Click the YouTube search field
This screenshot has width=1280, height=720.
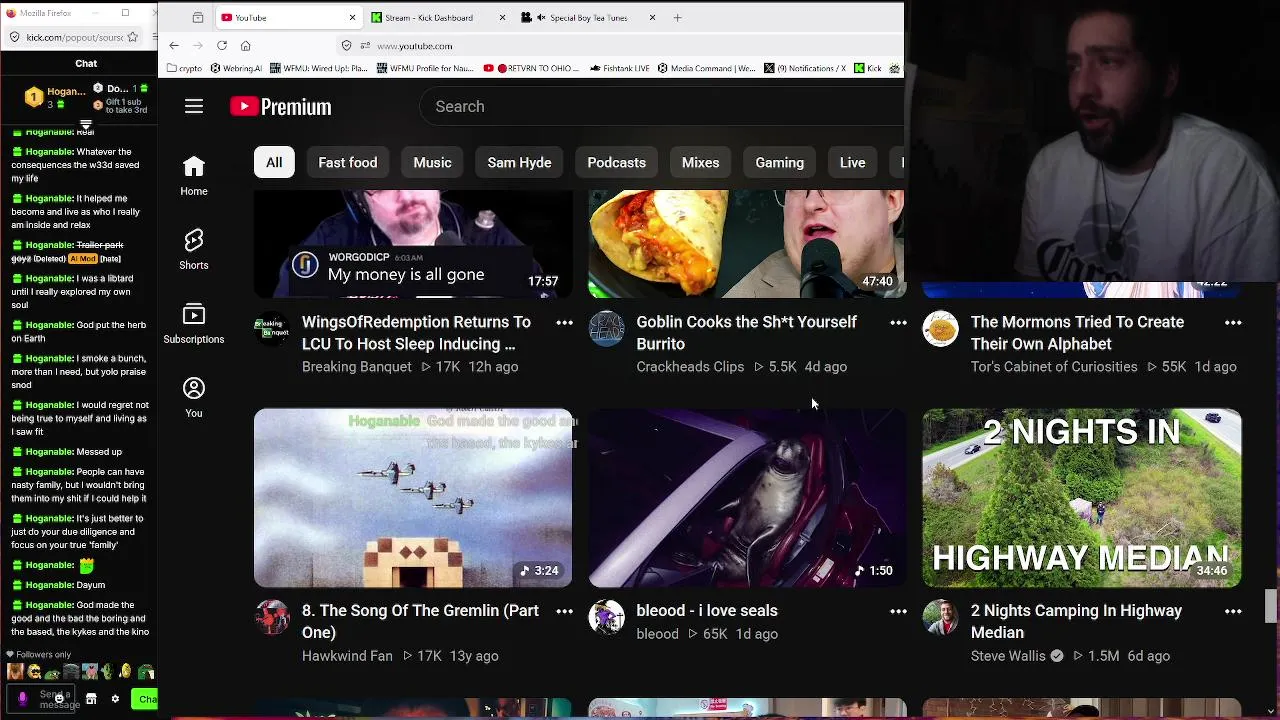(x=660, y=106)
